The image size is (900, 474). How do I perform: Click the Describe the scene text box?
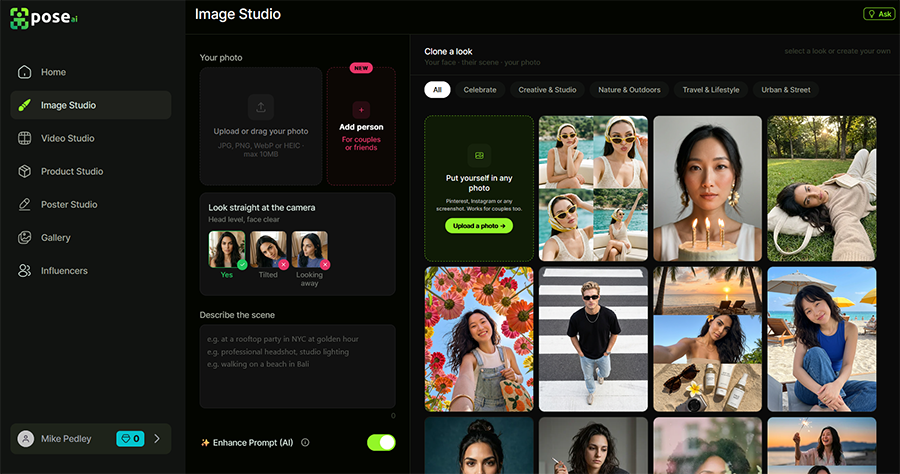[x=297, y=366]
